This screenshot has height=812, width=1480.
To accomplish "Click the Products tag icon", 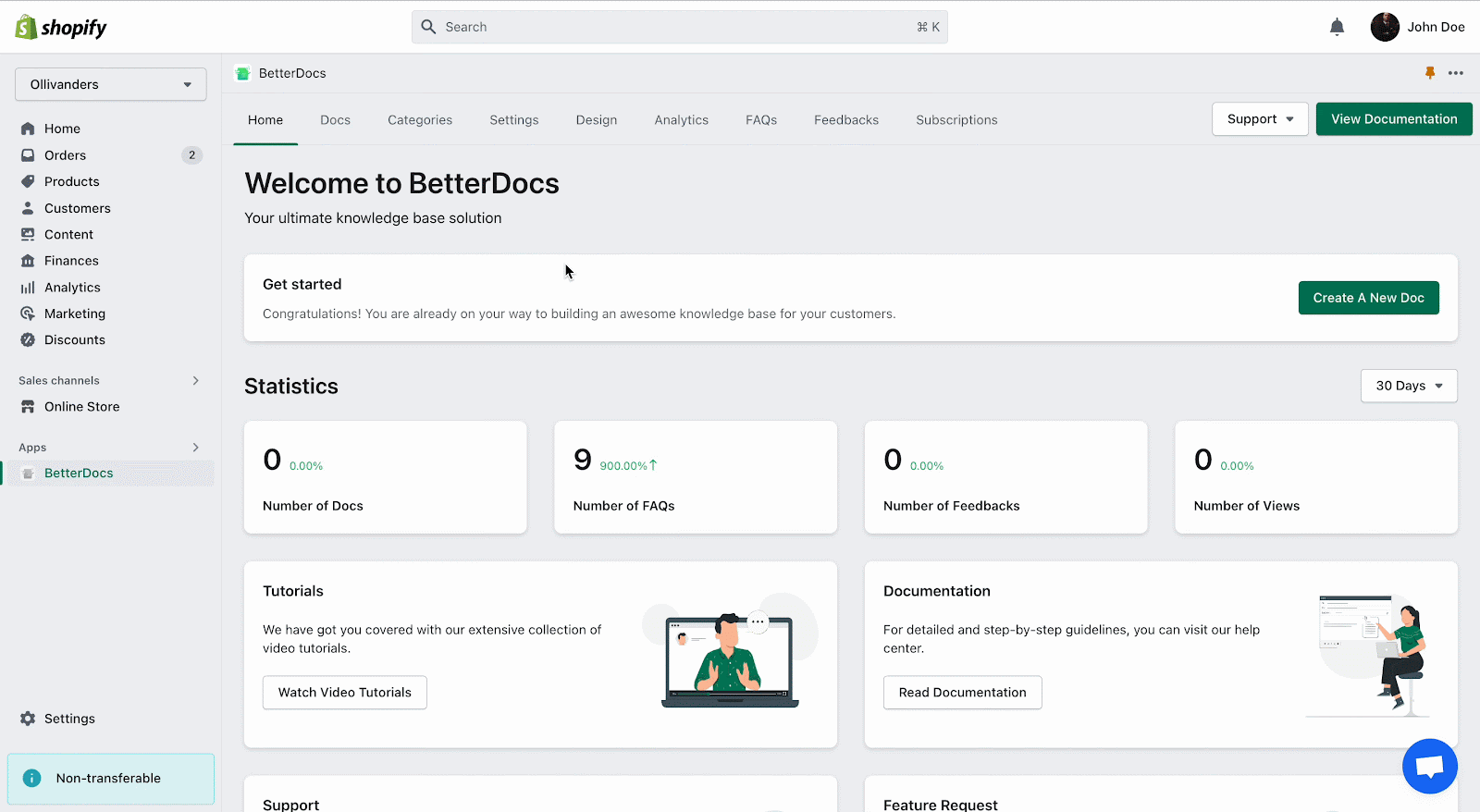I will click(x=28, y=181).
